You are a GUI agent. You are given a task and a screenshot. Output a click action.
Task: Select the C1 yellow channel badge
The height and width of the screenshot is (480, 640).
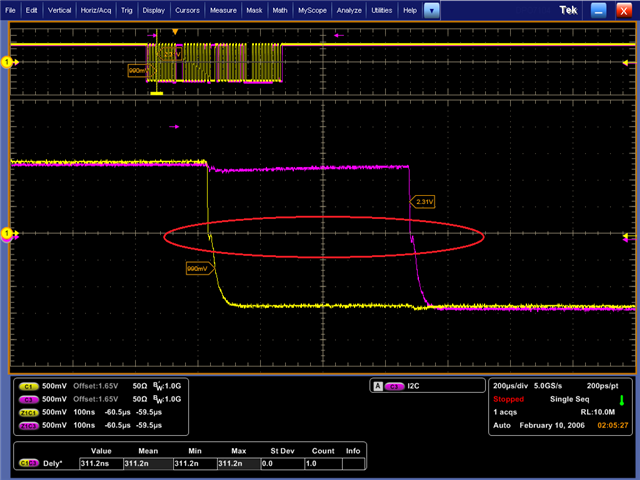(29, 386)
